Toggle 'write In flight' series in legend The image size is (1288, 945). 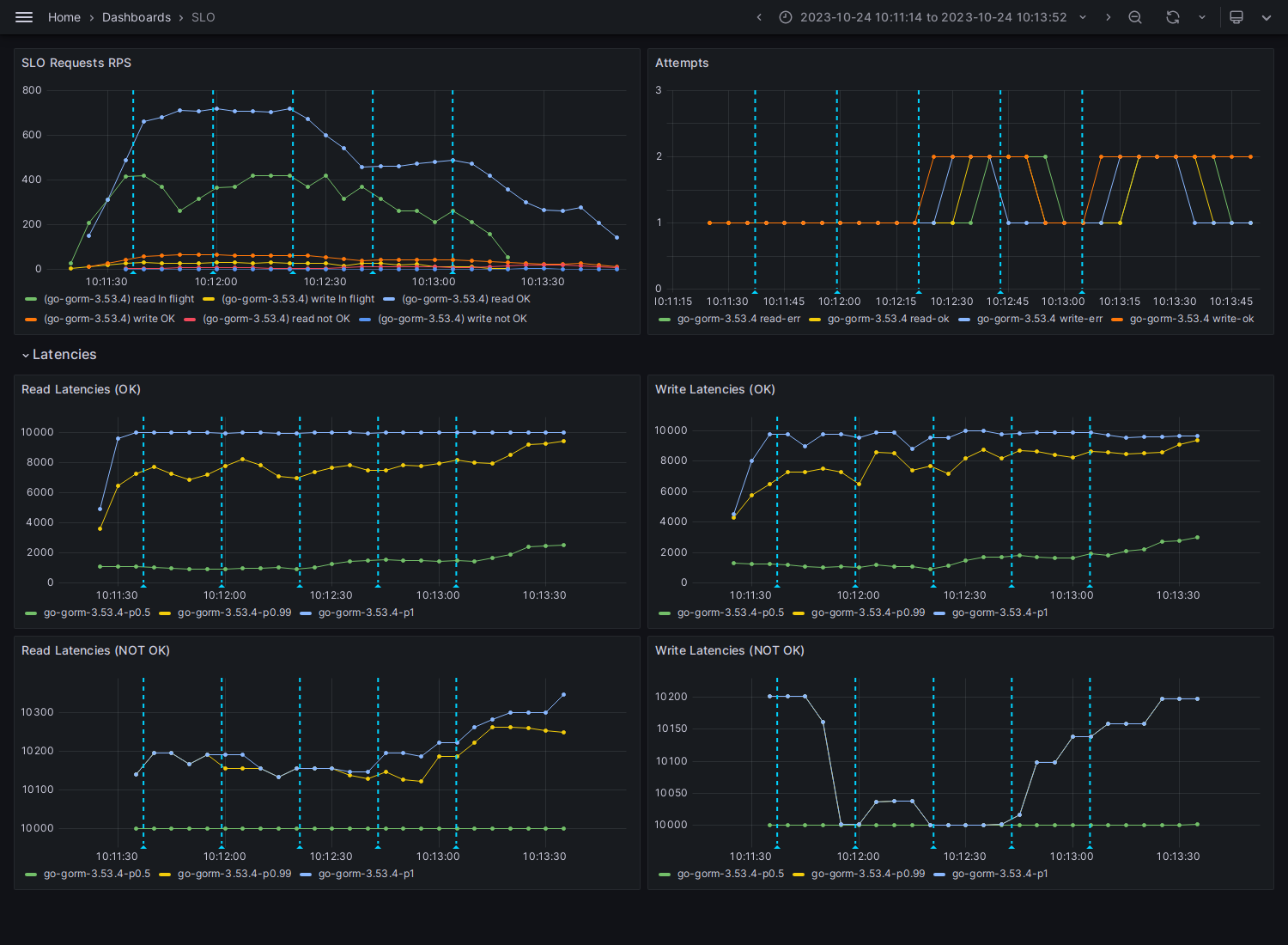pyautogui.click(x=298, y=299)
